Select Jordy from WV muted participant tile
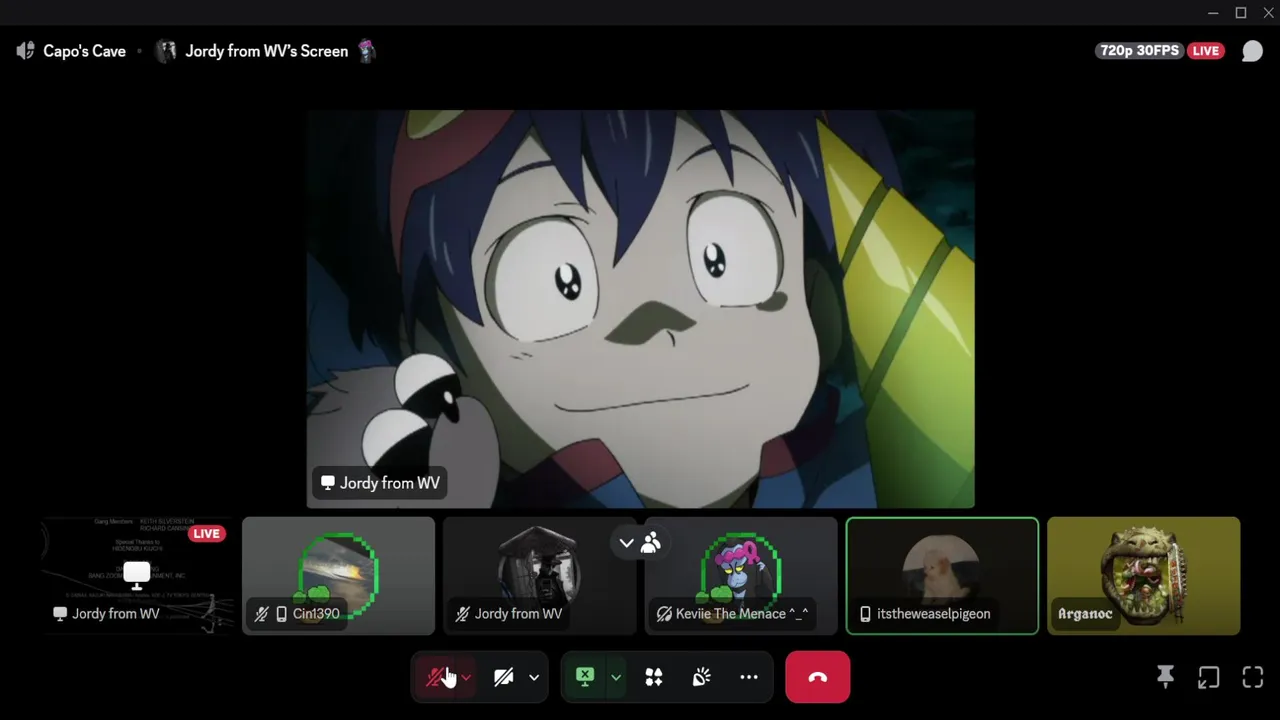This screenshot has height=720, width=1280. pos(539,576)
